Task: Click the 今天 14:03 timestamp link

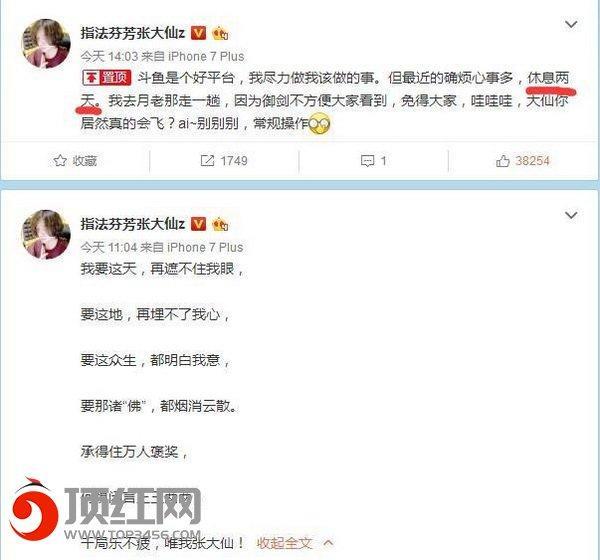Action: point(109,57)
